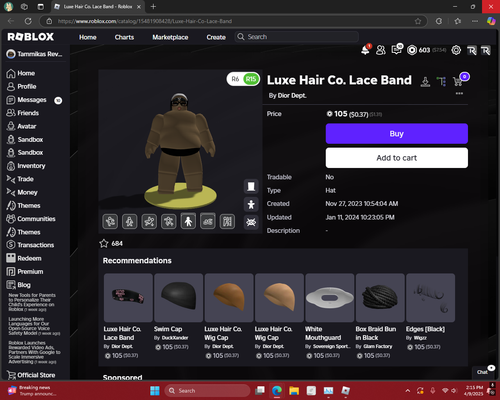500x400 pixels.
Task: Open blog post Launching More Languages
Action: coord(34,326)
